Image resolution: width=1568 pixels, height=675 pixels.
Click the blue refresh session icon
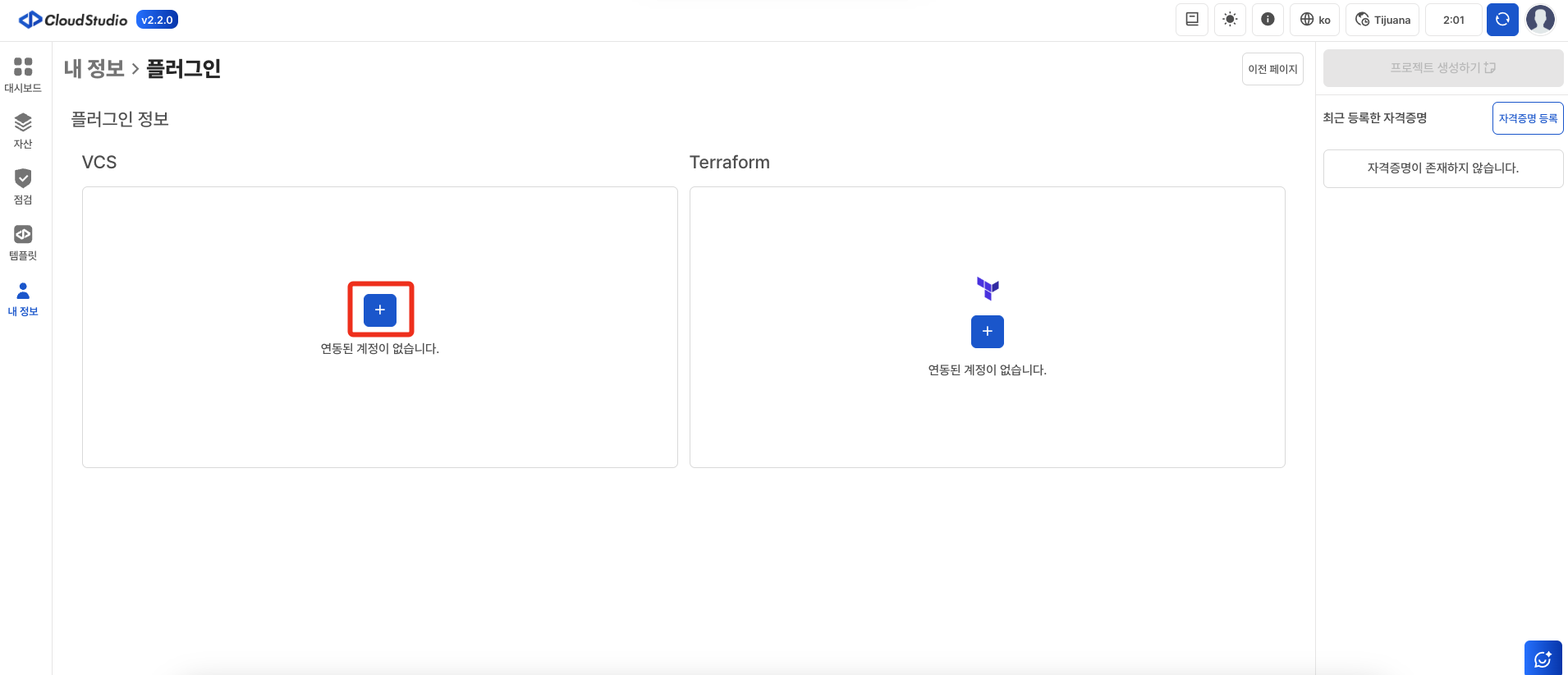[1502, 20]
